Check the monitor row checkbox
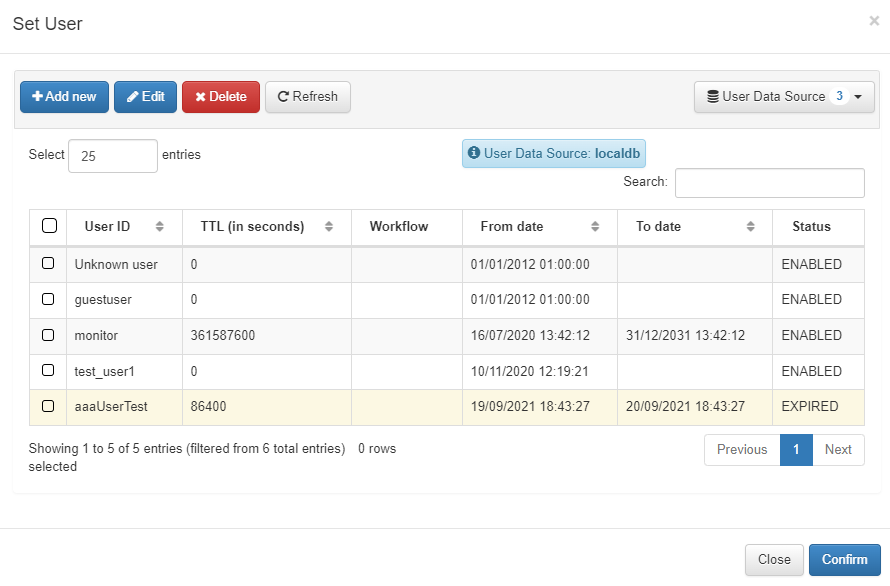The width and height of the screenshot is (890, 586). (x=48, y=335)
